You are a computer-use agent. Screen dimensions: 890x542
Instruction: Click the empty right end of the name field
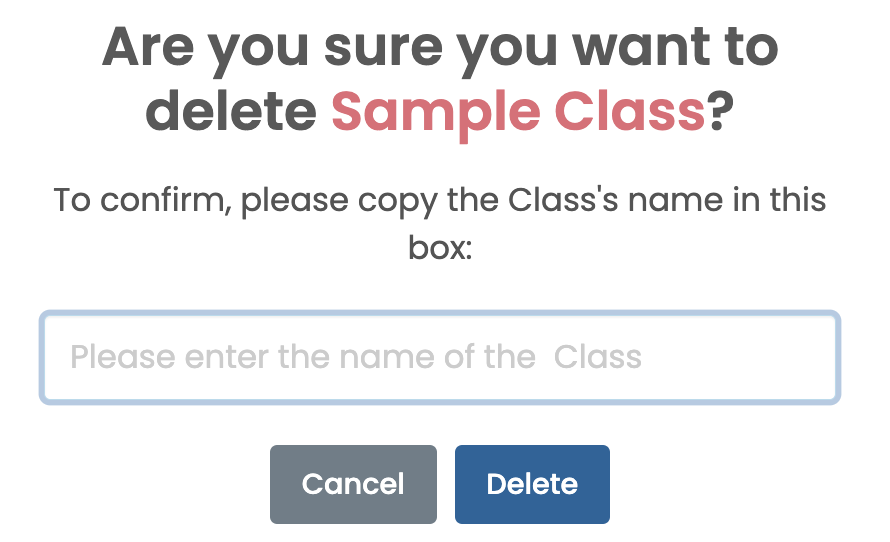coord(760,358)
